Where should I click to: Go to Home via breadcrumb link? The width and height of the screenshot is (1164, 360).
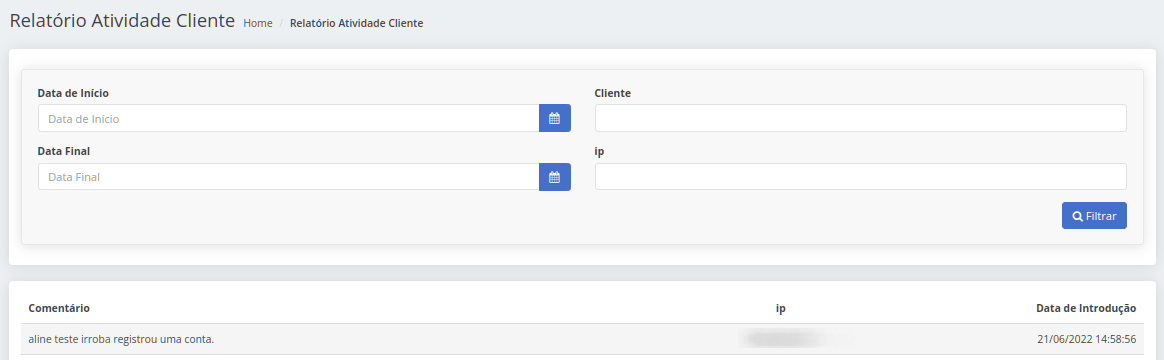(258, 23)
